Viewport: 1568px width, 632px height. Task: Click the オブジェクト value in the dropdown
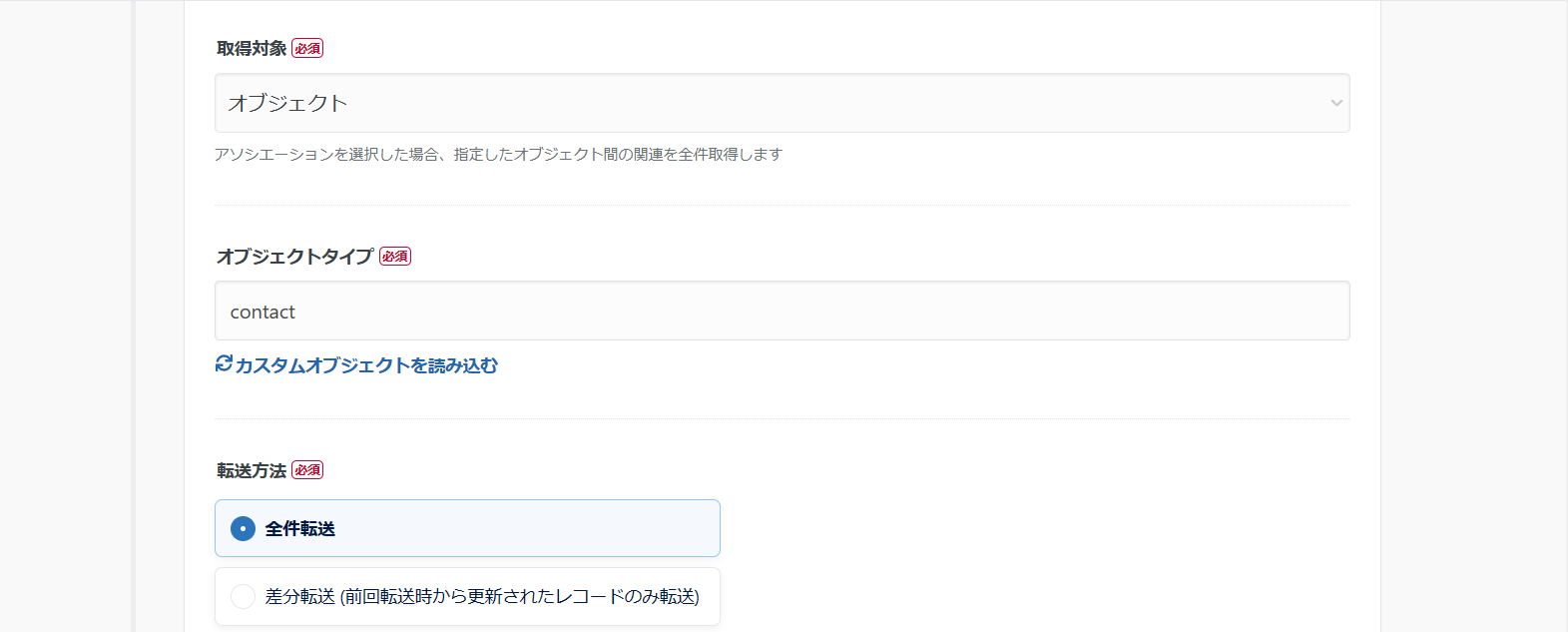point(287,103)
